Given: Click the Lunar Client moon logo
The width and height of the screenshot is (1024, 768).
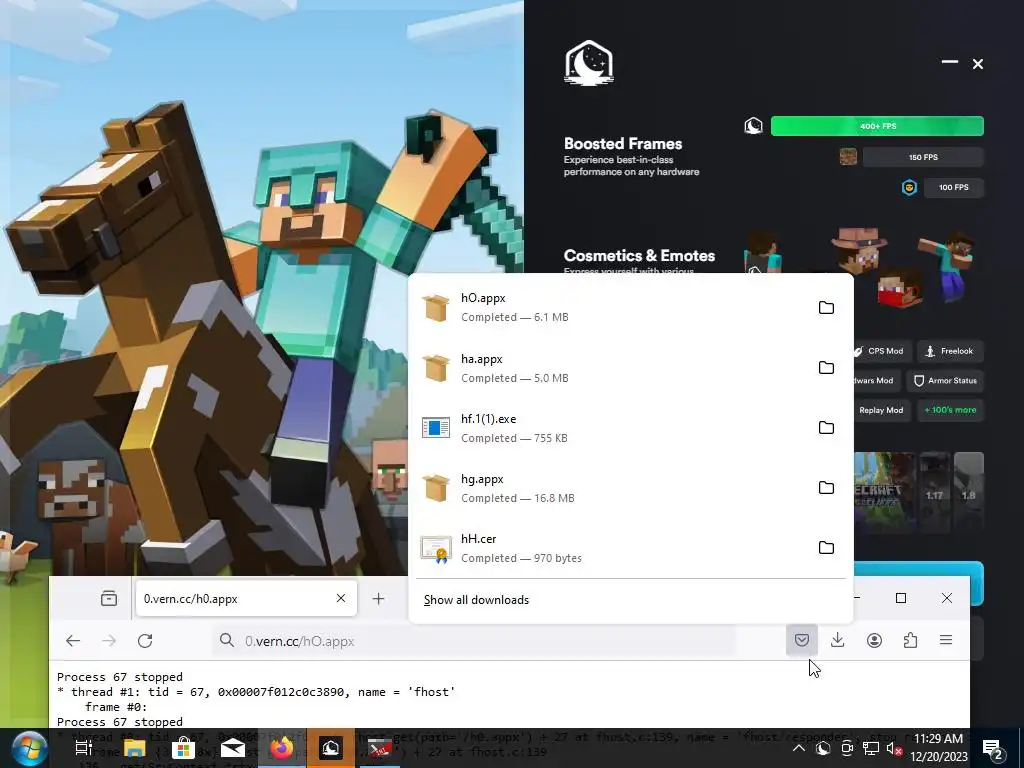Looking at the screenshot, I should click(588, 63).
